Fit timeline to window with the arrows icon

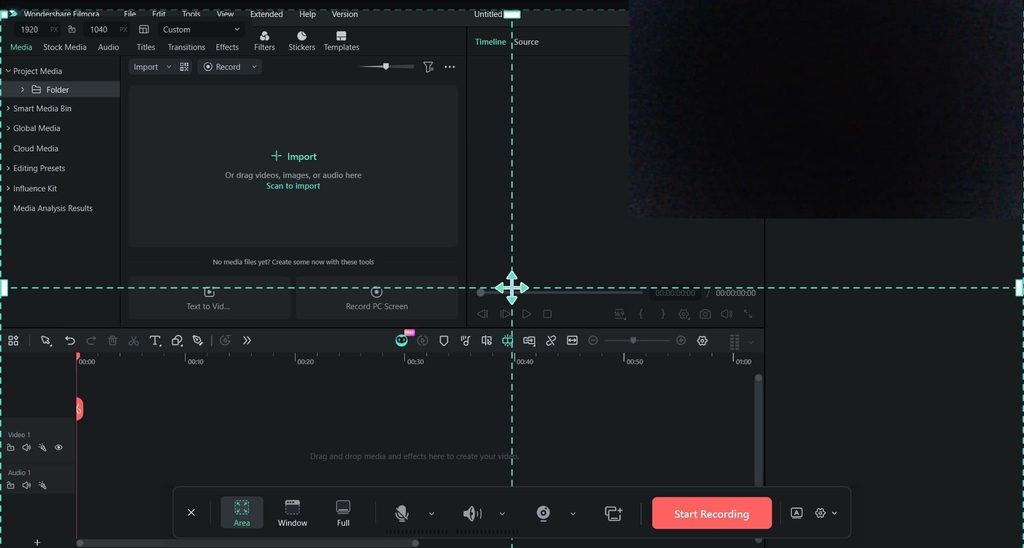572,340
